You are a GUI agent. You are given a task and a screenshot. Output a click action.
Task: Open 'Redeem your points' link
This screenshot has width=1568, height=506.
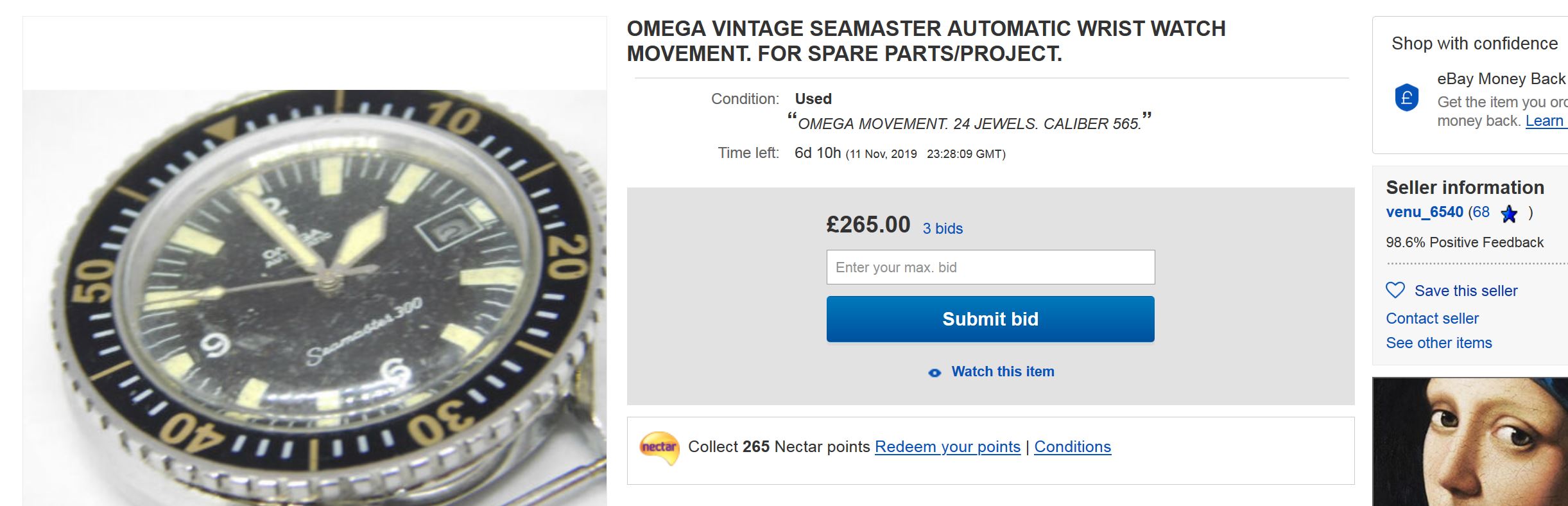click(x=947, y=447)
